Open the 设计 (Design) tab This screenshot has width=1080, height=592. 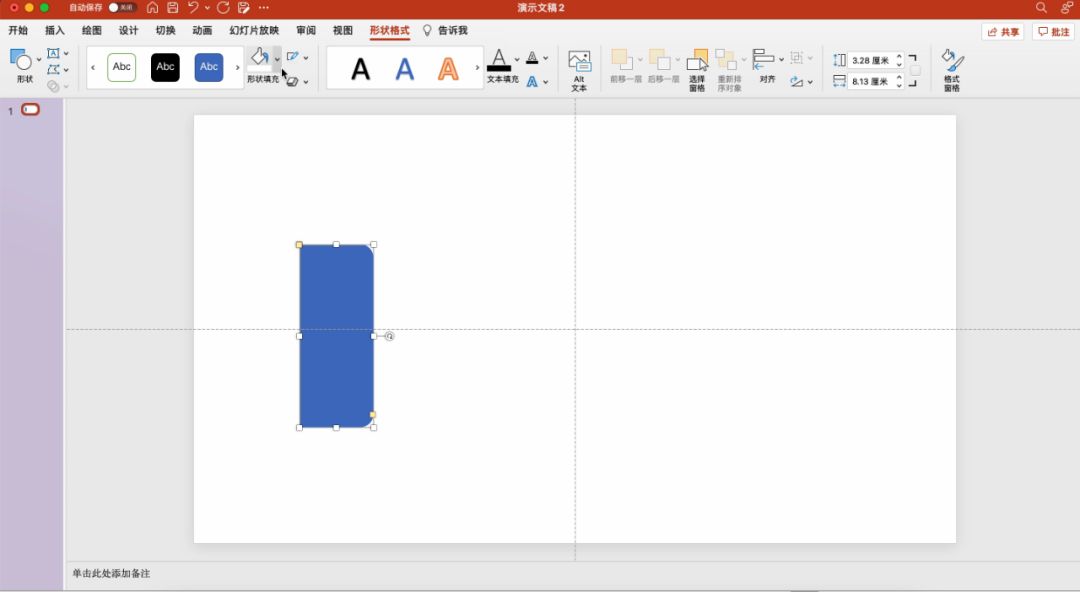click(x=128, y=30)
